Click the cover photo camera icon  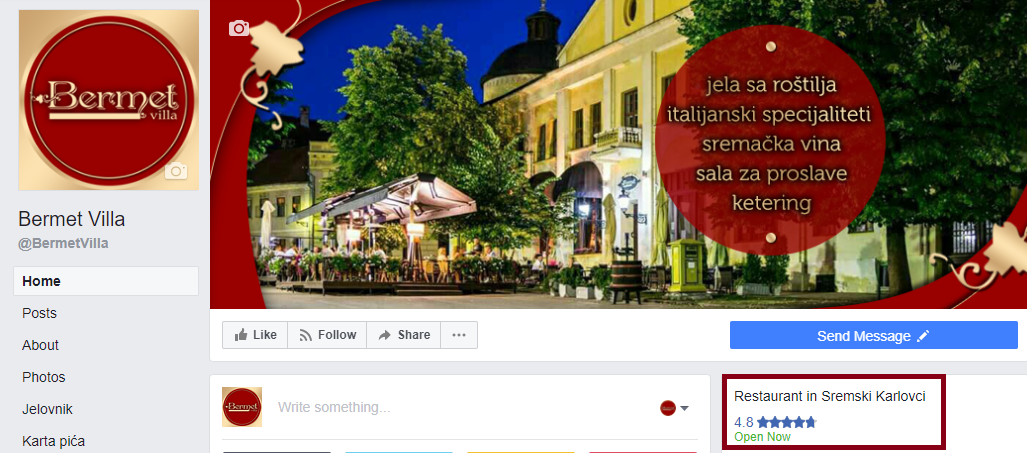[239, 28]
